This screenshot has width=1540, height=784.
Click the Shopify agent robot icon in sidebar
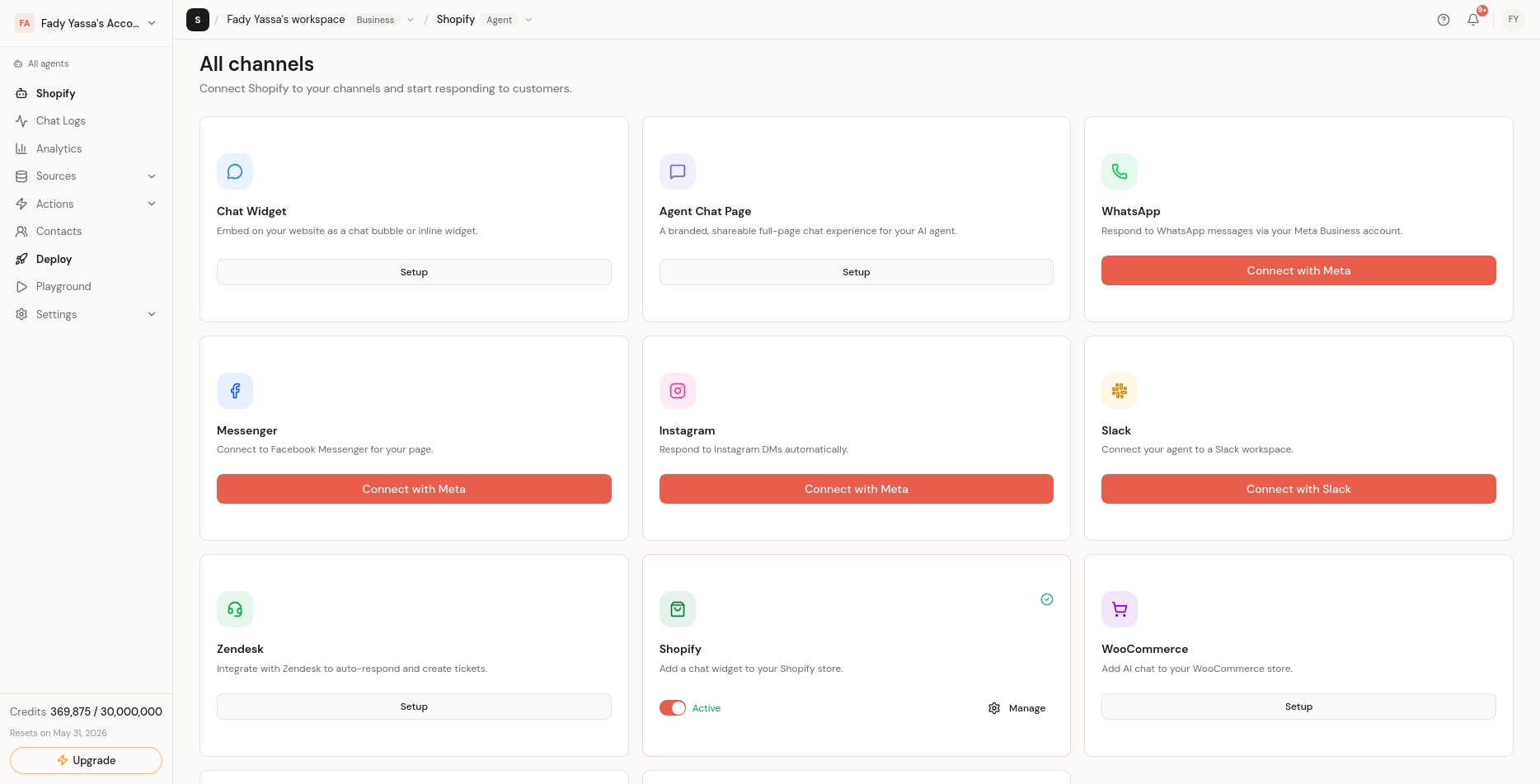(21, 93)
